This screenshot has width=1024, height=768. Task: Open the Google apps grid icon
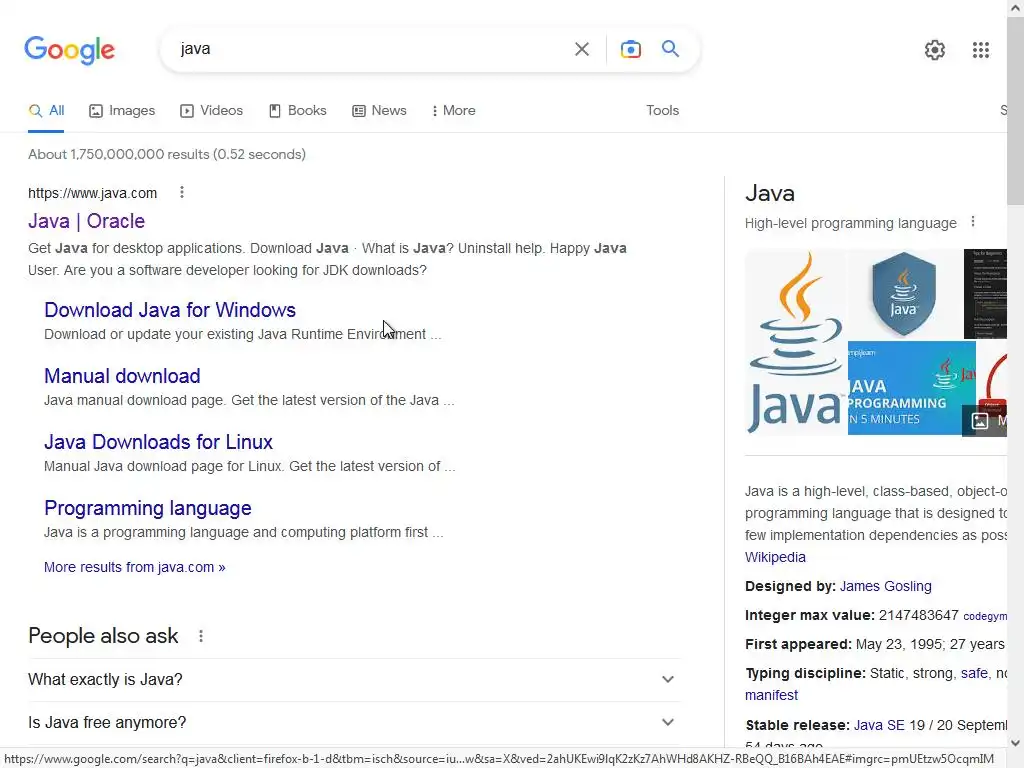(980, 50)
